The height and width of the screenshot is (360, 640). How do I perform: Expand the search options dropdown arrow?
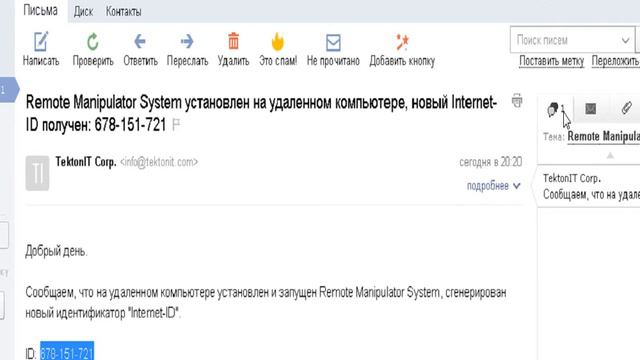point(625,40)
